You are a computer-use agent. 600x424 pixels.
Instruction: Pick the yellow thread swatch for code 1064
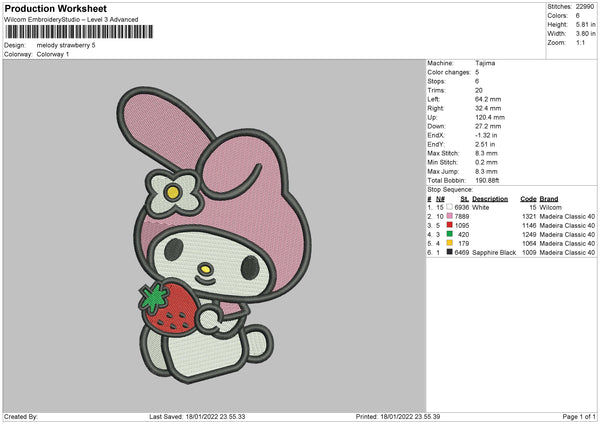449,243
